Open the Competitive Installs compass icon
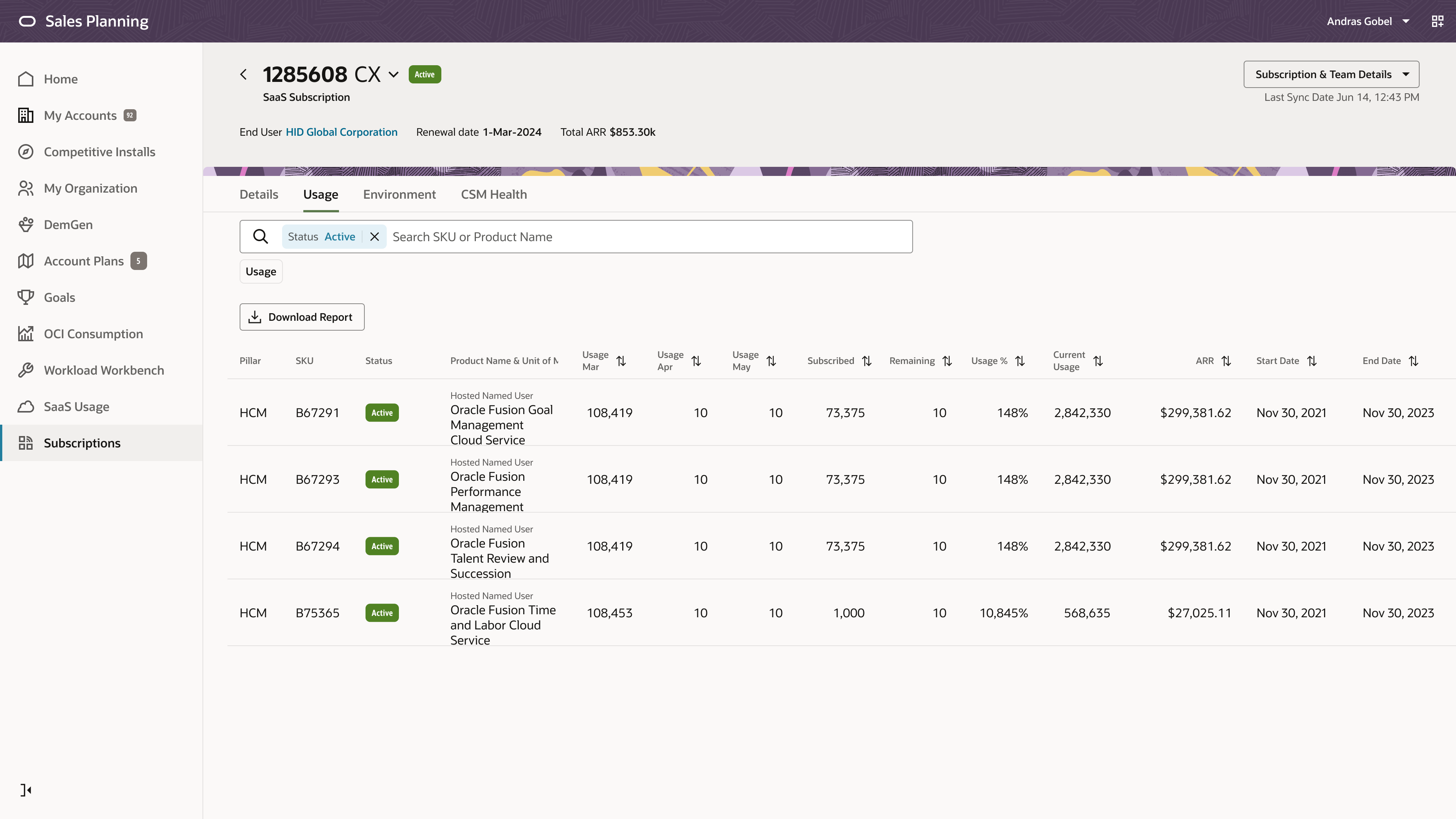The height and width of the screenshot is (819, 1456). 25,152
